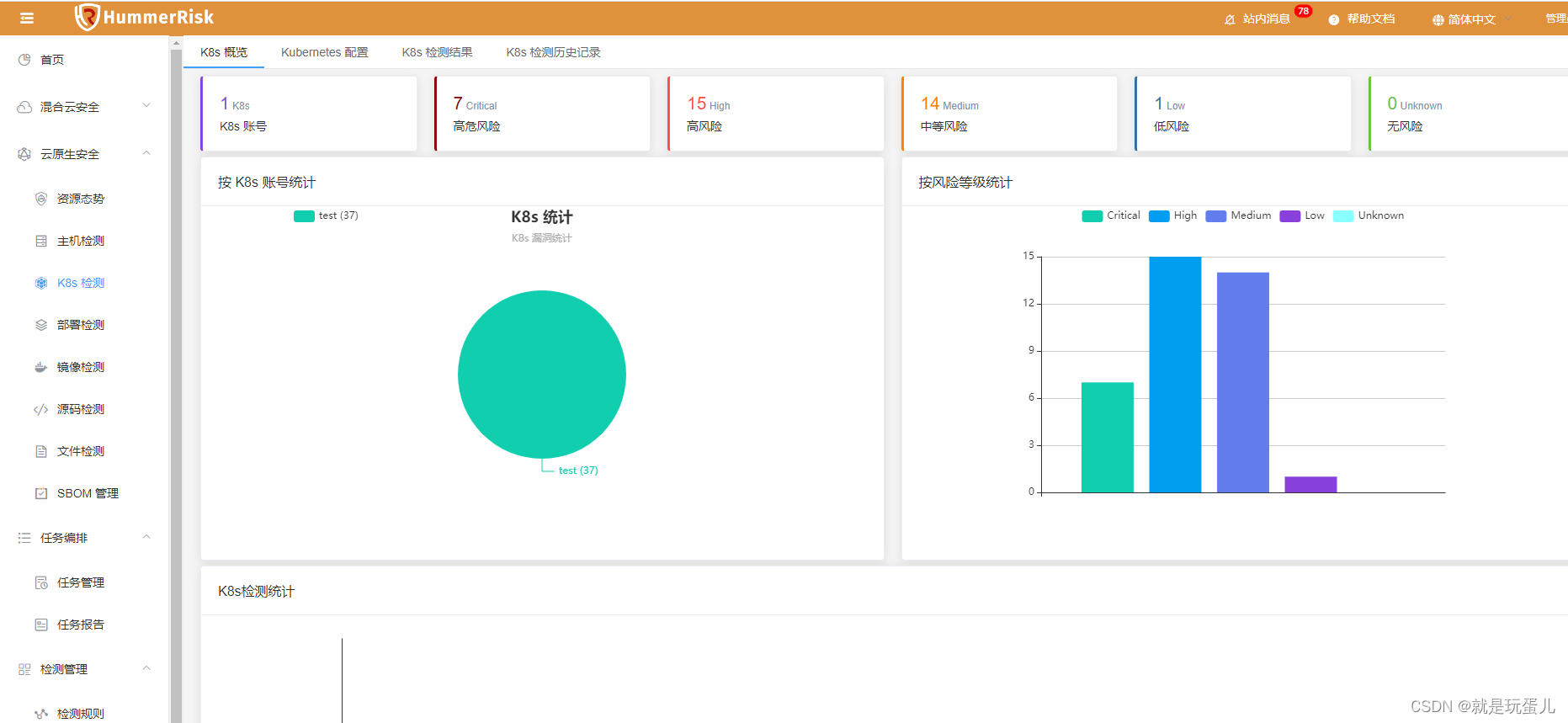
Task: Click the 1 K8s 账号 card
Action: (x=309, y=114)
